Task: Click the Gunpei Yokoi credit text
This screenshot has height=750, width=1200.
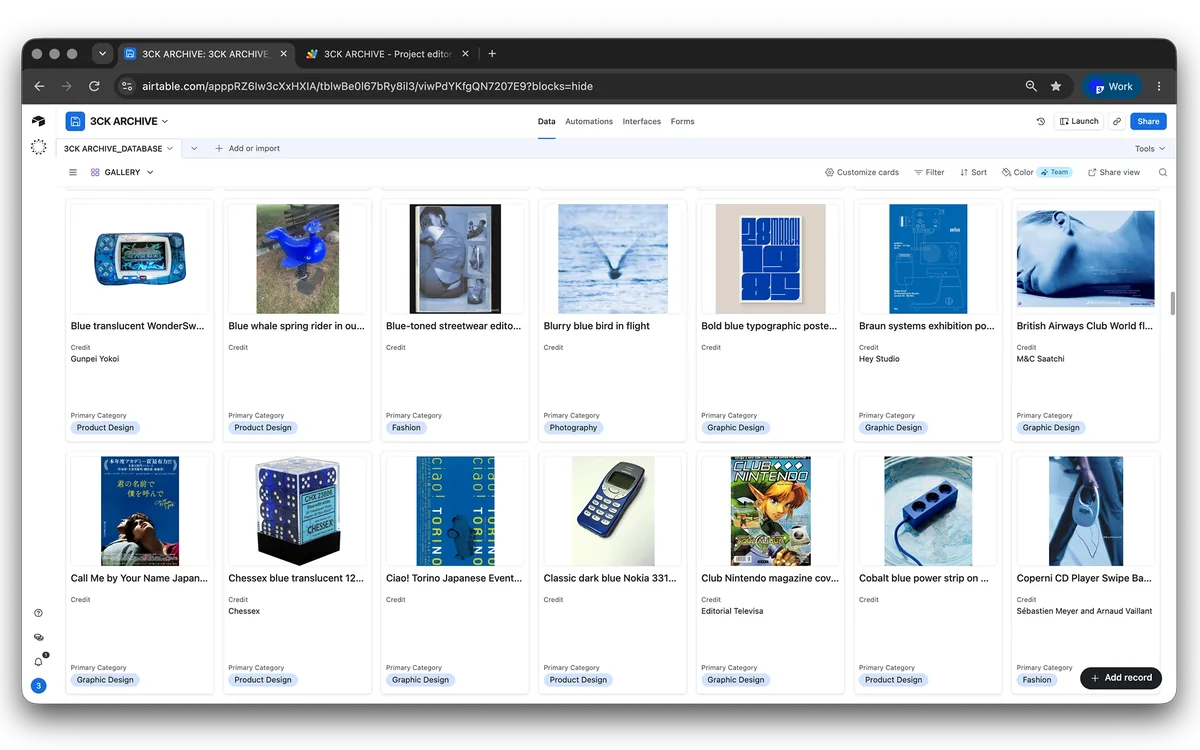Action: click(95, 359)
